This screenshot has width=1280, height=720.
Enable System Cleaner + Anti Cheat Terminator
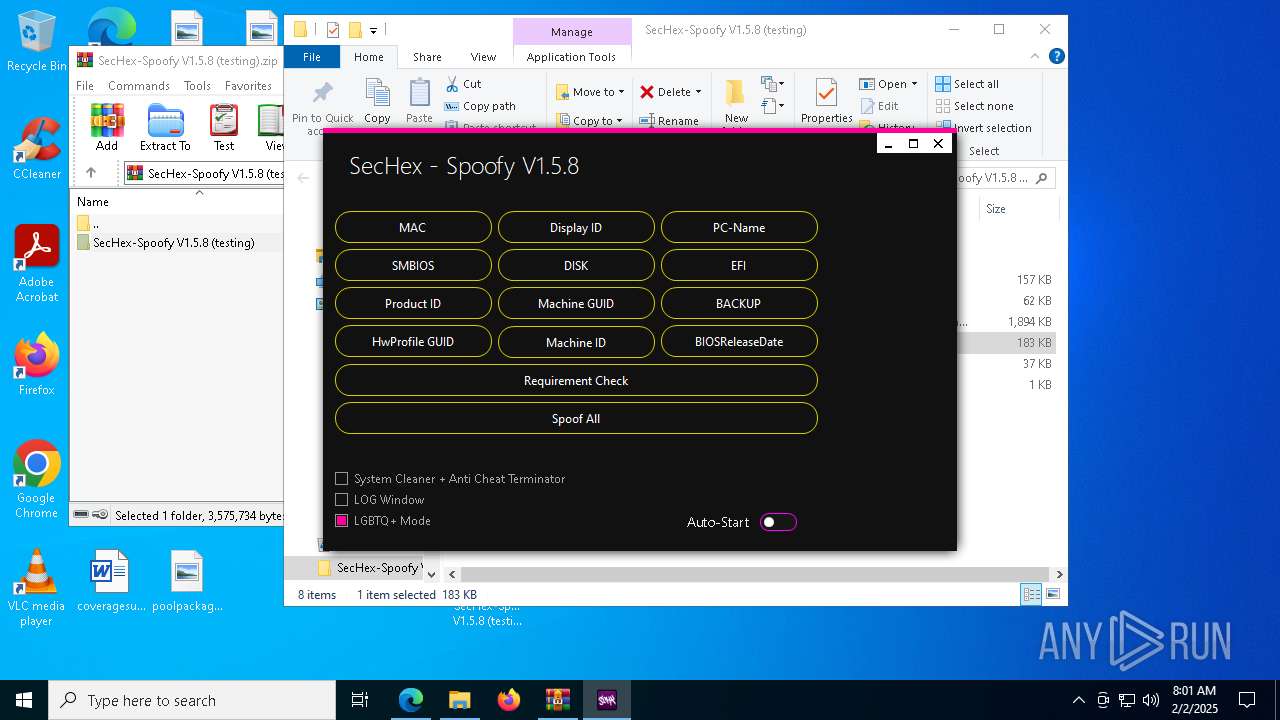(x=341, y=479)
